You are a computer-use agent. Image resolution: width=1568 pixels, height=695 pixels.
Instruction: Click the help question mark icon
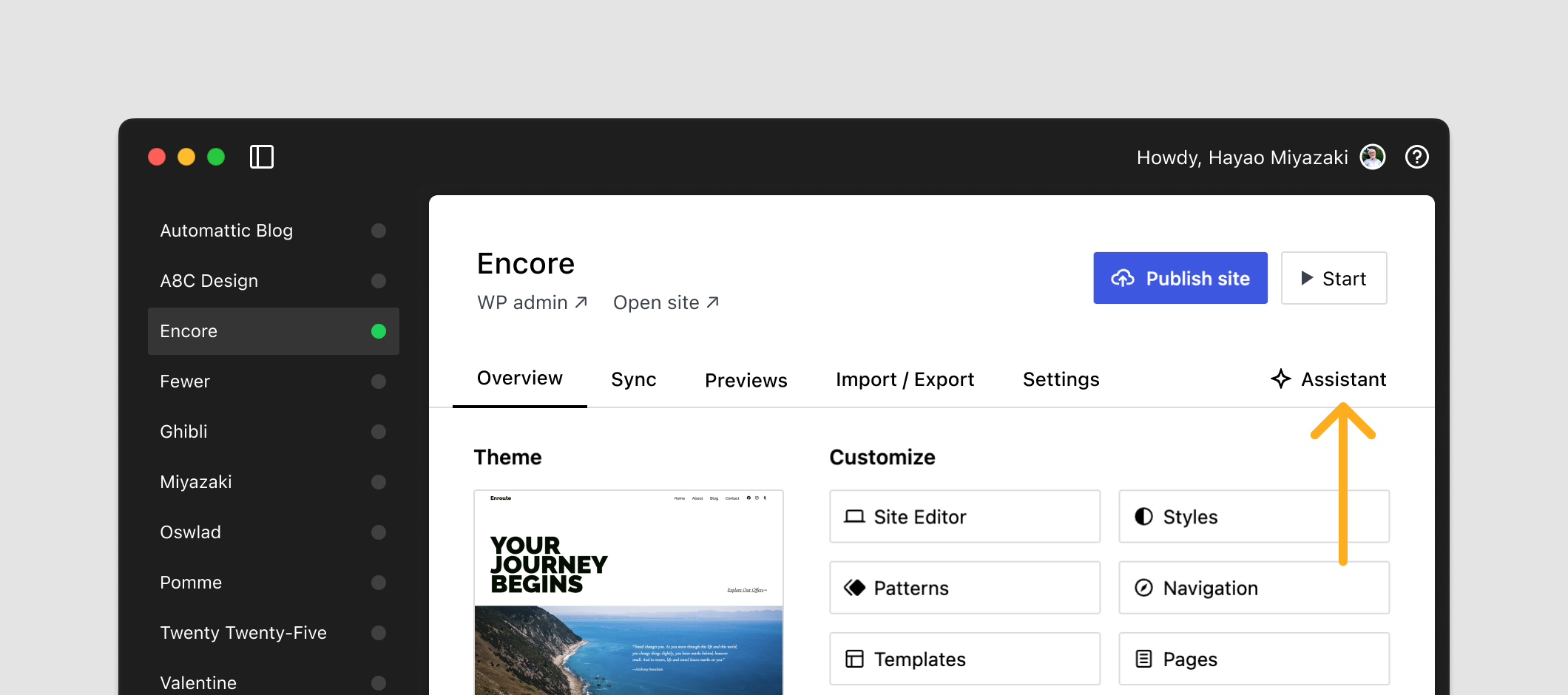click(1417, 157)
